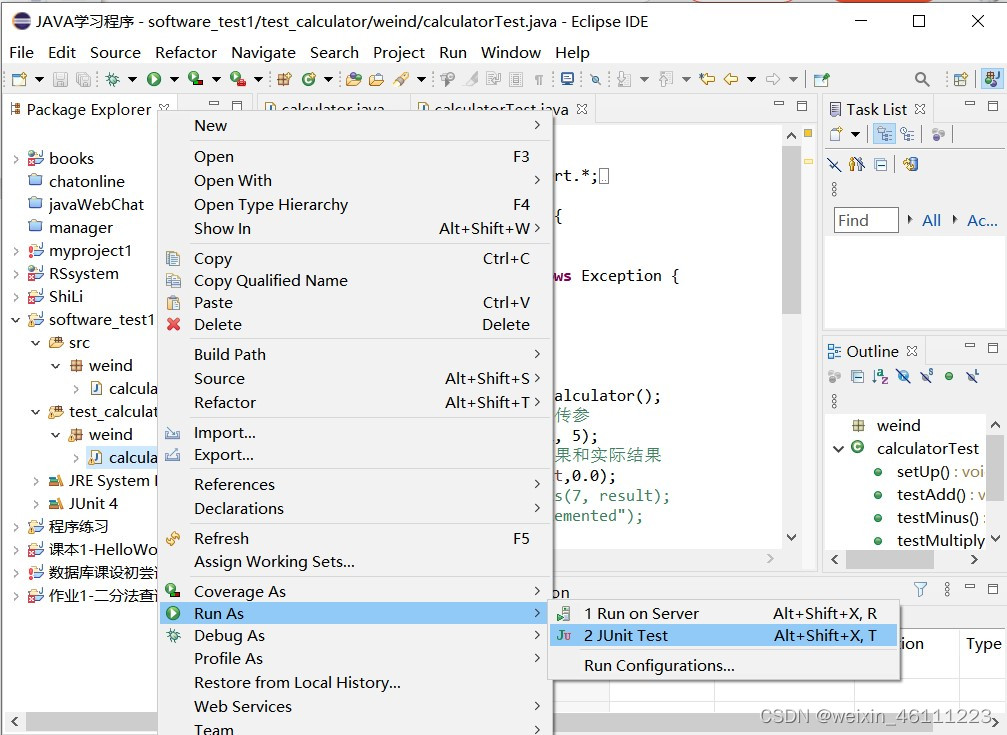
Task: Click New Task icon in Task List
Action: click(x=836, y=134)
